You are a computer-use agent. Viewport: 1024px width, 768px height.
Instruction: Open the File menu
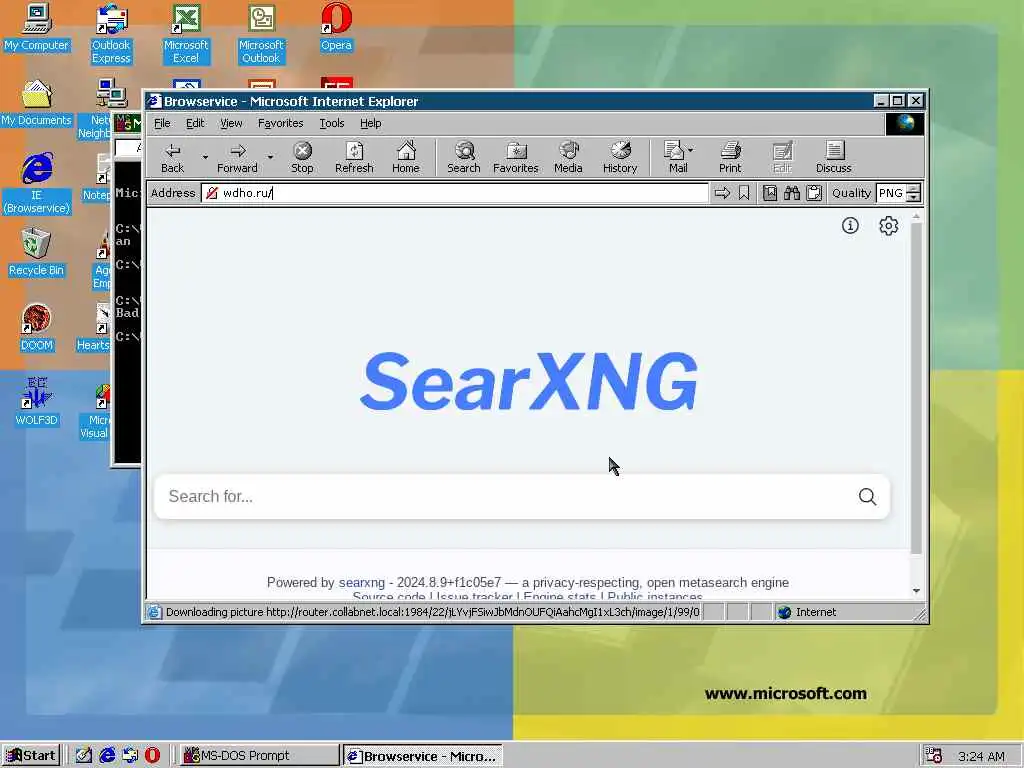pos(162,123)
